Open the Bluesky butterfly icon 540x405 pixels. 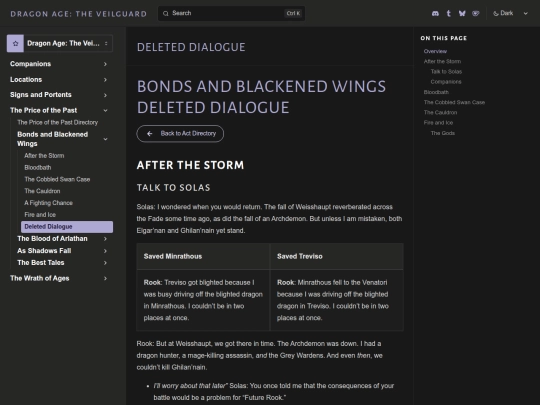462,13
